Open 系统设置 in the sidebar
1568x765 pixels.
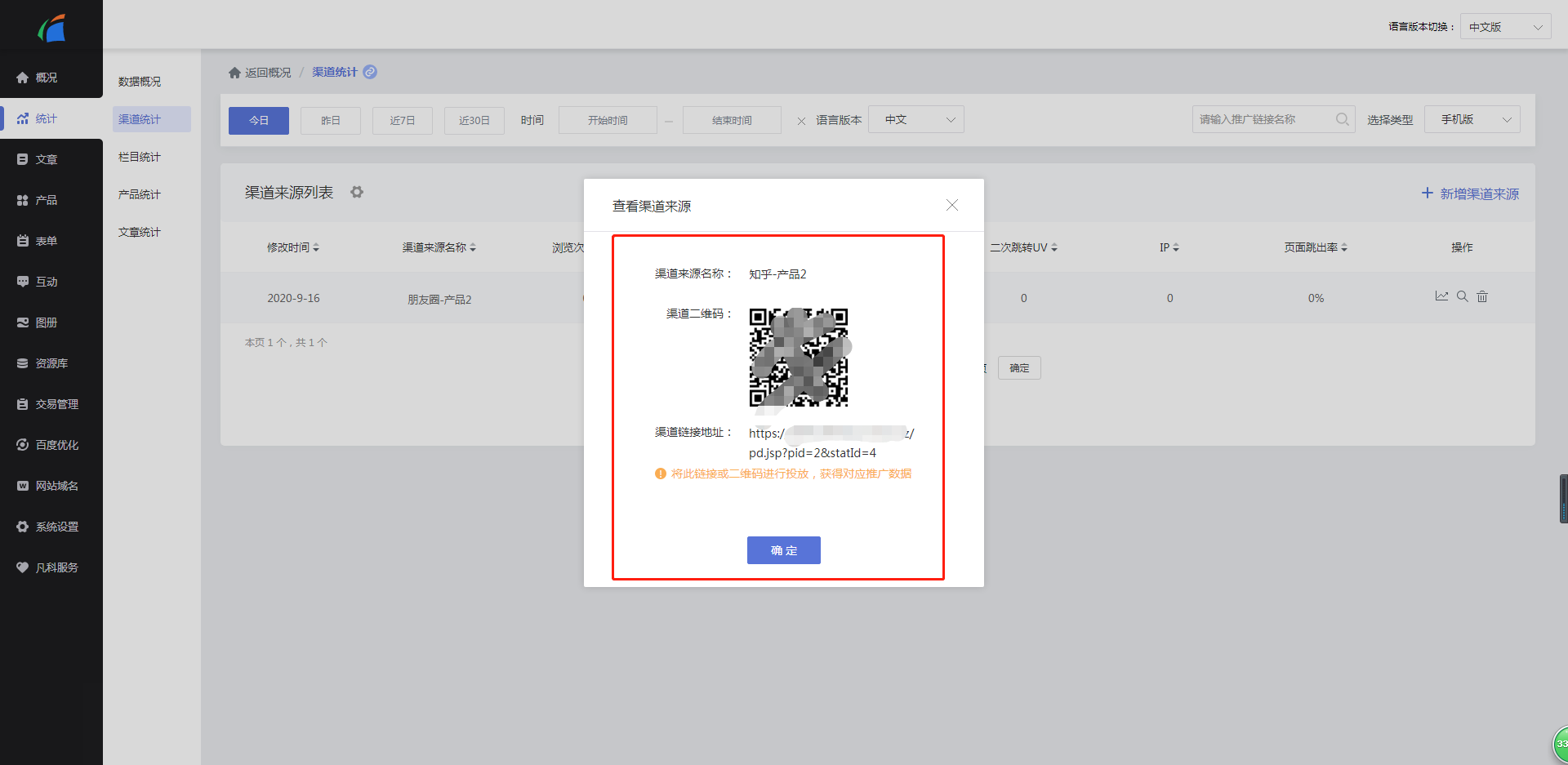(x=51, y=527)
